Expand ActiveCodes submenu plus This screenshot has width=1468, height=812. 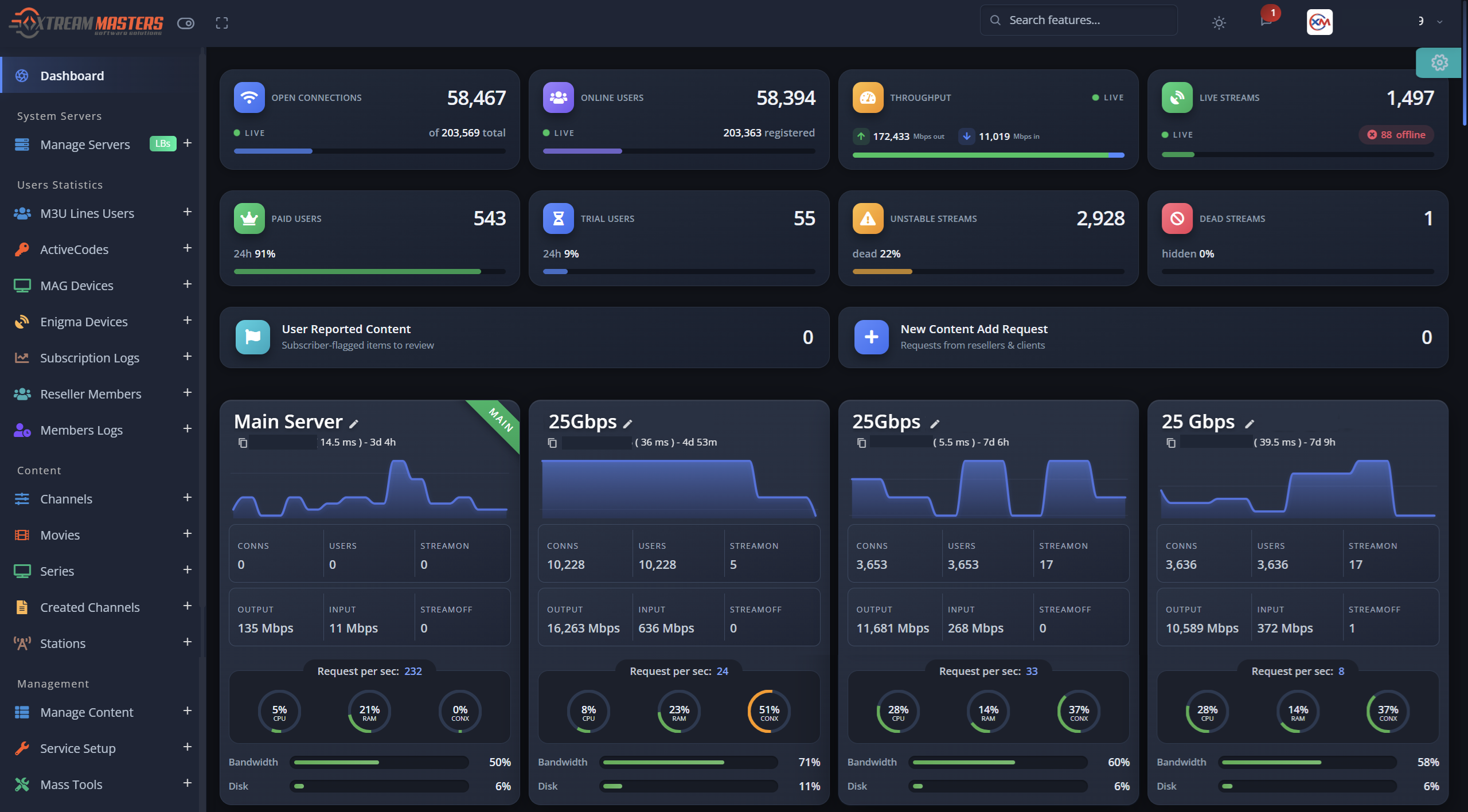coord(188,248)
